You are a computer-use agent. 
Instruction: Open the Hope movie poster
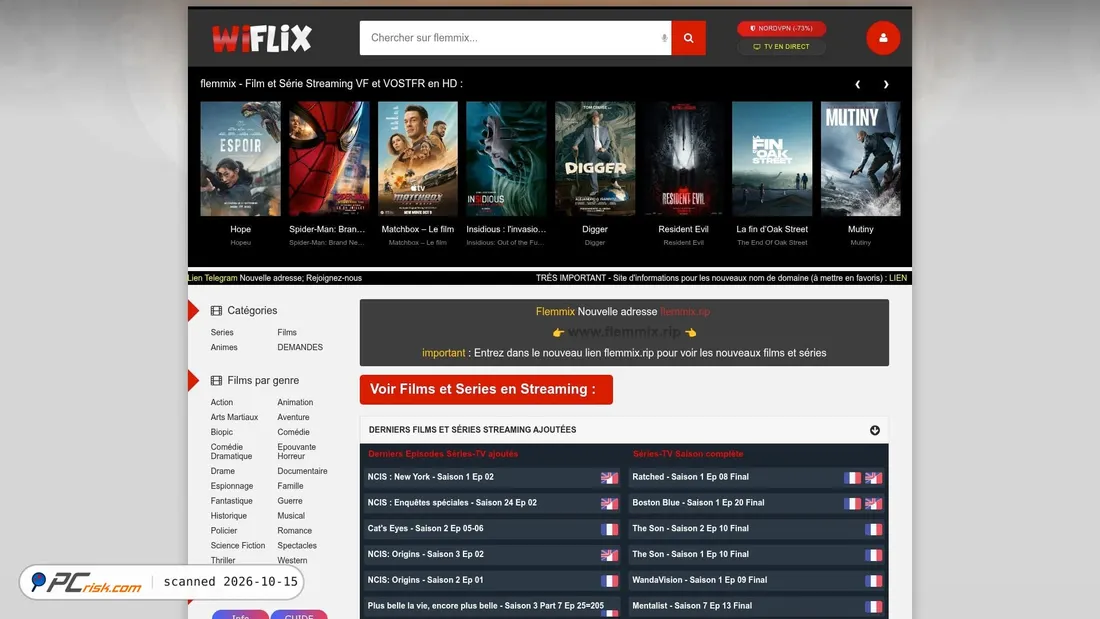(241, 159)
